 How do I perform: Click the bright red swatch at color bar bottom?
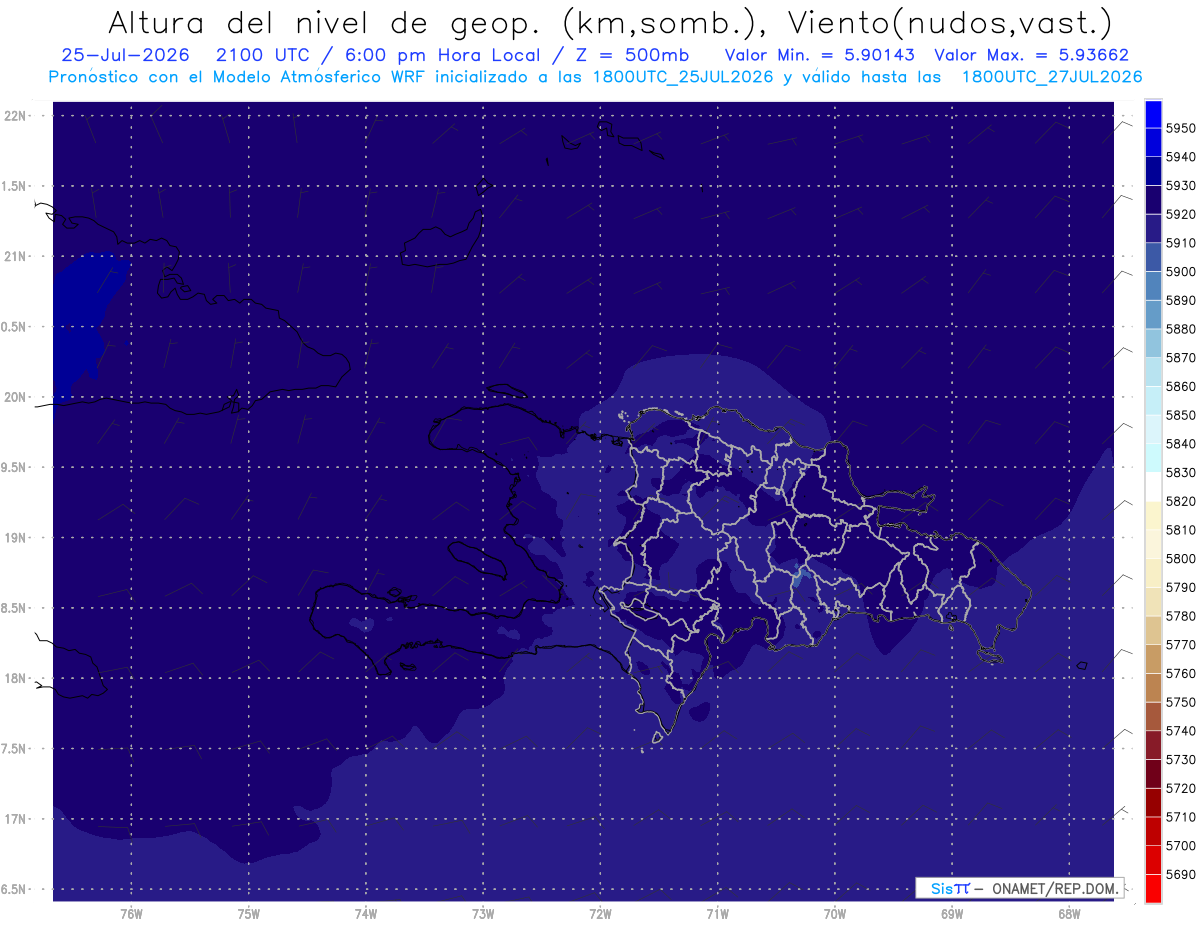pos(1153,888)
